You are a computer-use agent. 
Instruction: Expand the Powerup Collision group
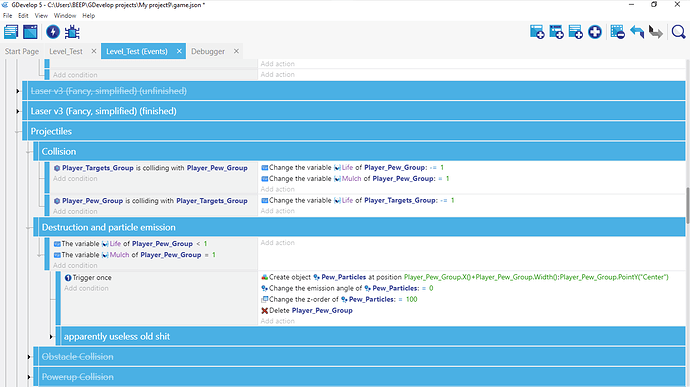click(29, 377)
